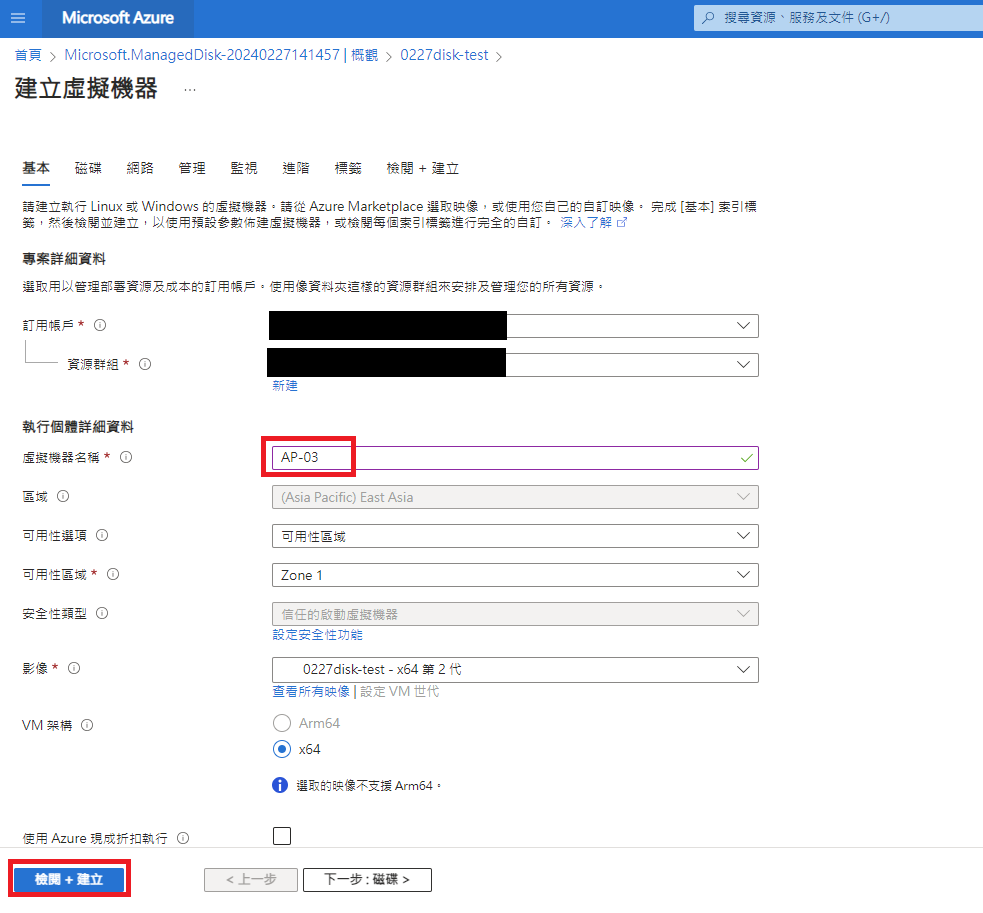
Task: Click the 新建 resource group link
Action: click(x=285, y=386)
